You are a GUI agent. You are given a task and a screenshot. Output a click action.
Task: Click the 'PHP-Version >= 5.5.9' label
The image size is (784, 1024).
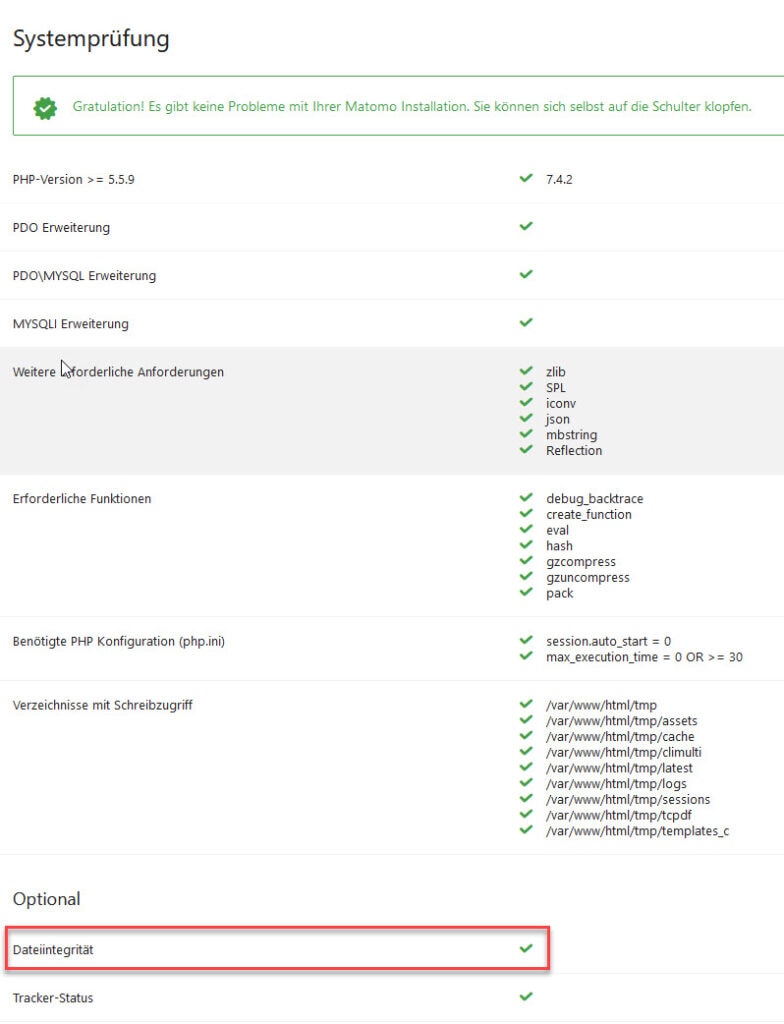(73, 180)
